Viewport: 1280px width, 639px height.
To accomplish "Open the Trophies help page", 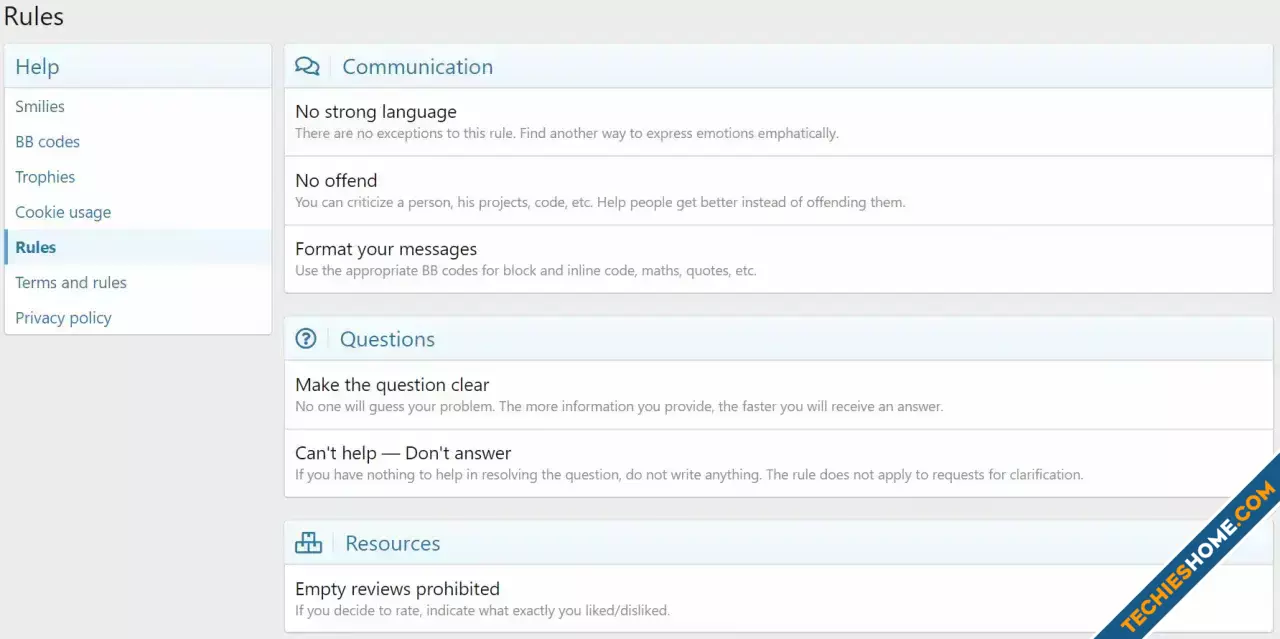I will pyautogui.click(x=45, y=177).
